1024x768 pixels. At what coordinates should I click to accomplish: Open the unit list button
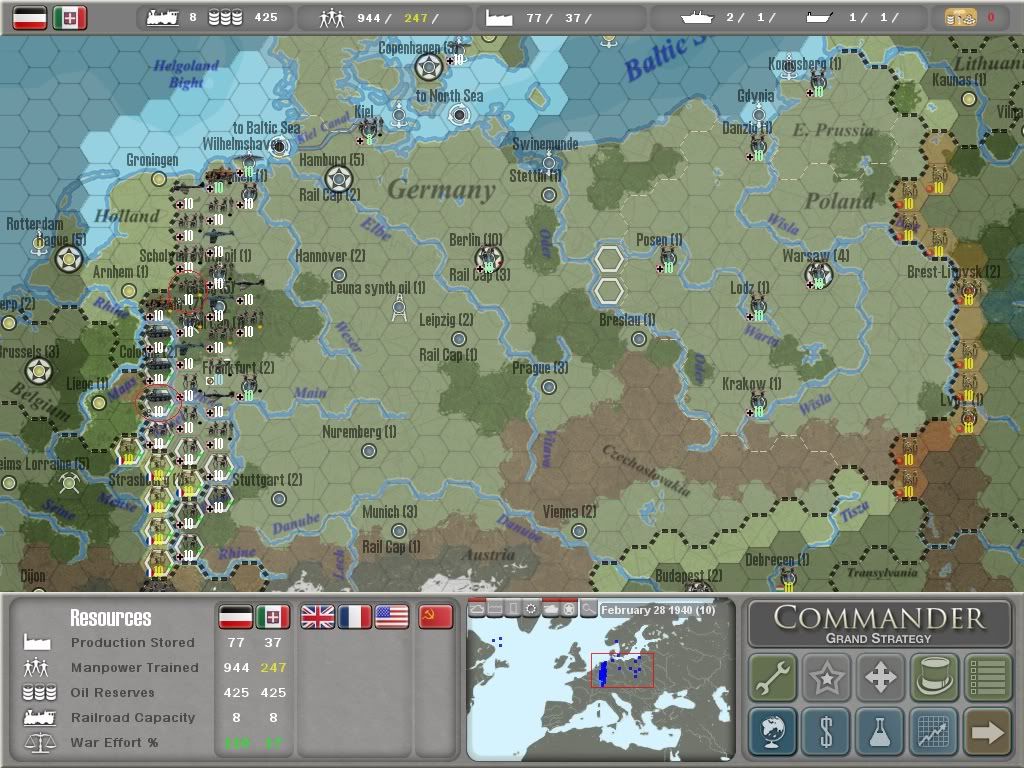pos(987,677)
